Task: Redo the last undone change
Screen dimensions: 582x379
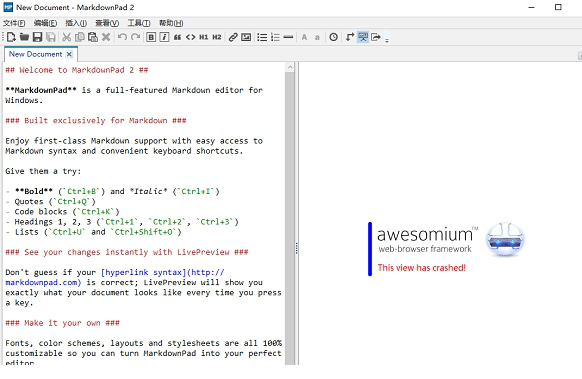Action: pos(135,37)
